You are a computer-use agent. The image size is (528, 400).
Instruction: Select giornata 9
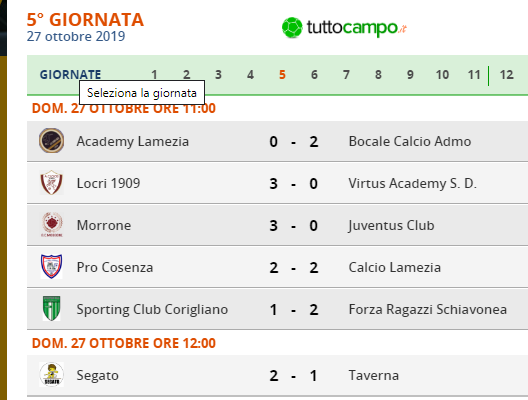pyautogui.click(x=410, y=74)
